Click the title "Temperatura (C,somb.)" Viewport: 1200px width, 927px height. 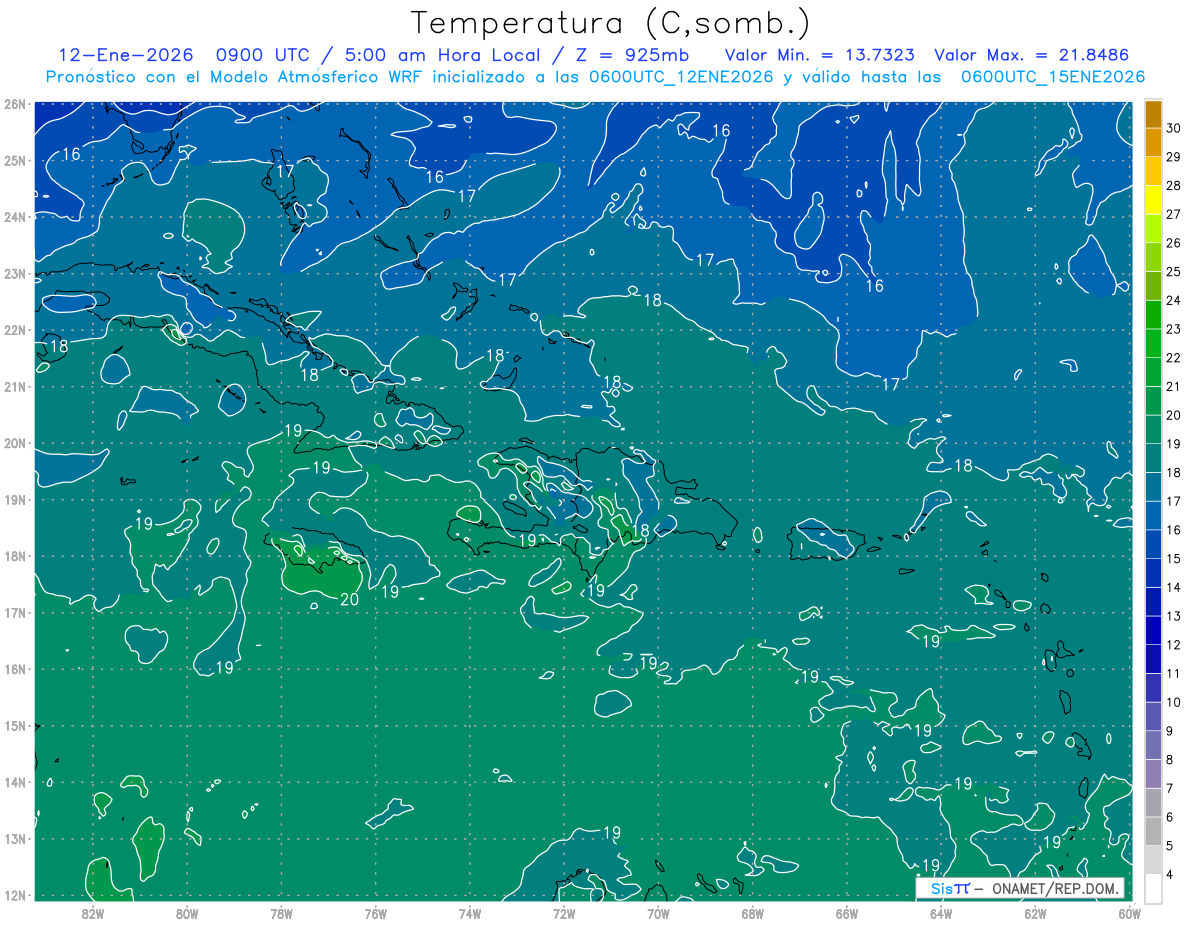point(611,23)
